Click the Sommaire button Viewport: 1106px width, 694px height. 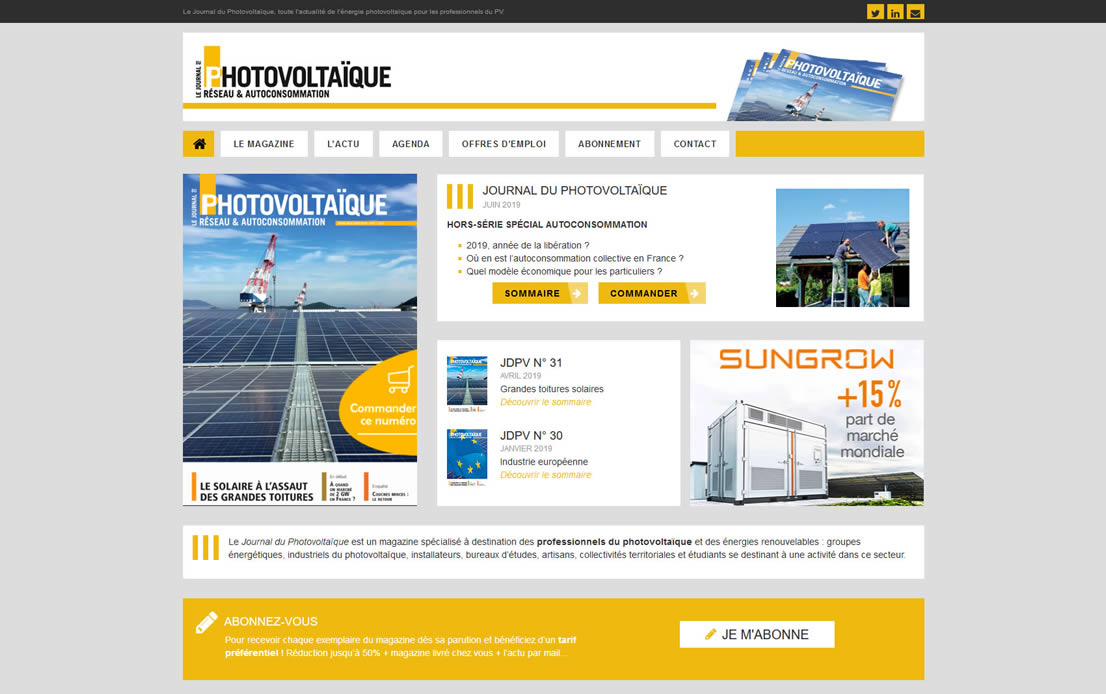[x=540, y=293]
